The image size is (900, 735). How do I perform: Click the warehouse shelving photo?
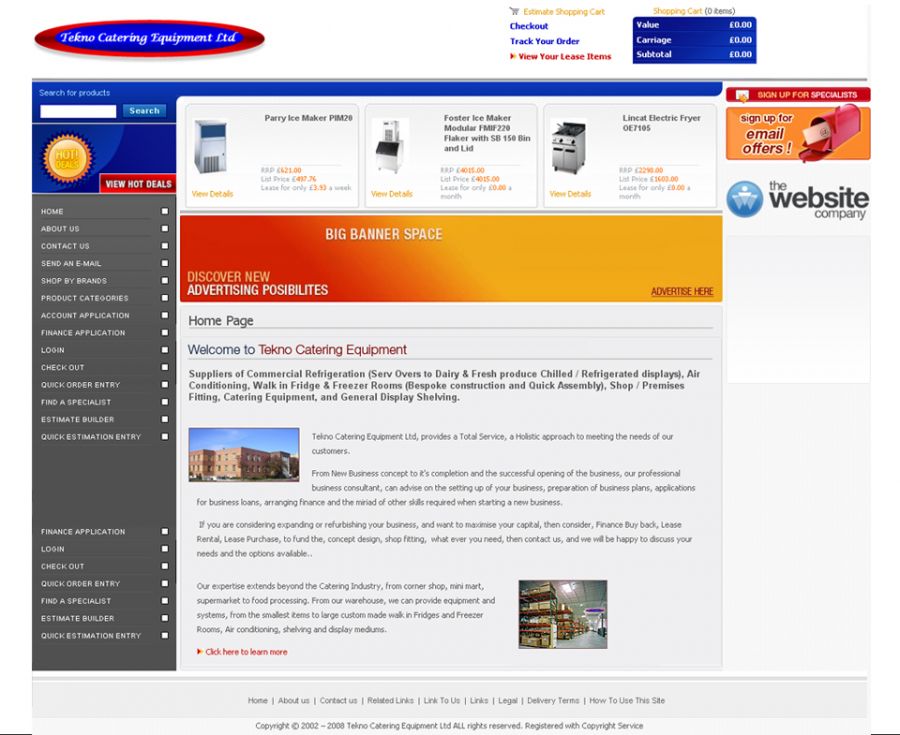pyautogui.click(x=562, y=615)
